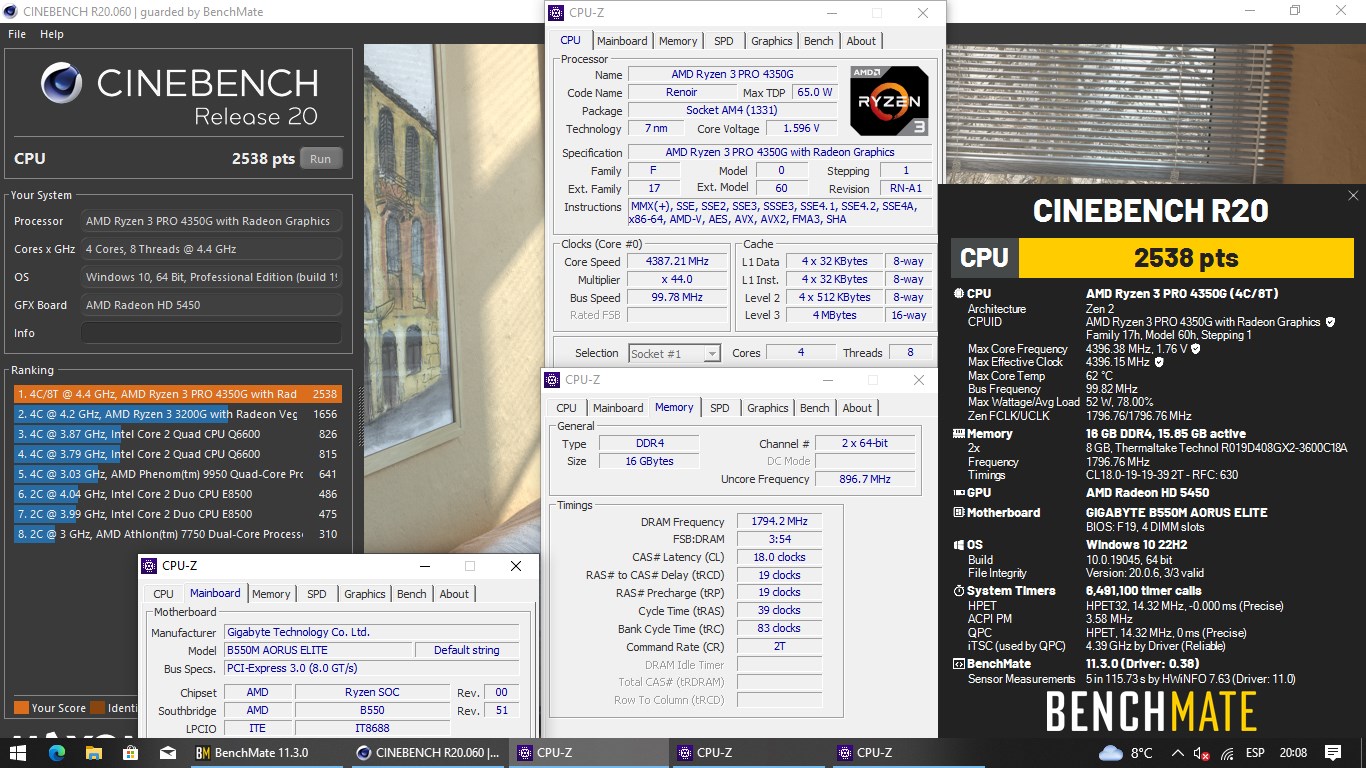Open Memory tab in Mainboard CPU-Z window
Image resolution: width=1366 pixels, height=768 pixels.
(x=271, y=594)
